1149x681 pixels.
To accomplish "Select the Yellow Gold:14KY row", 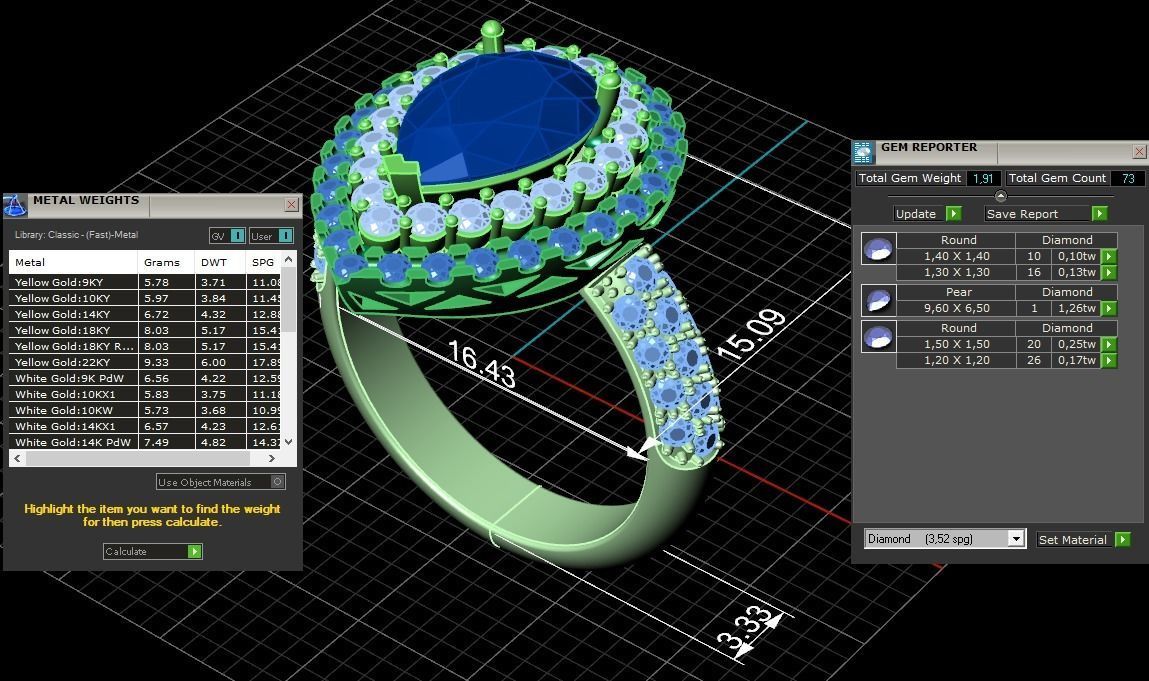I will point(145,314).
